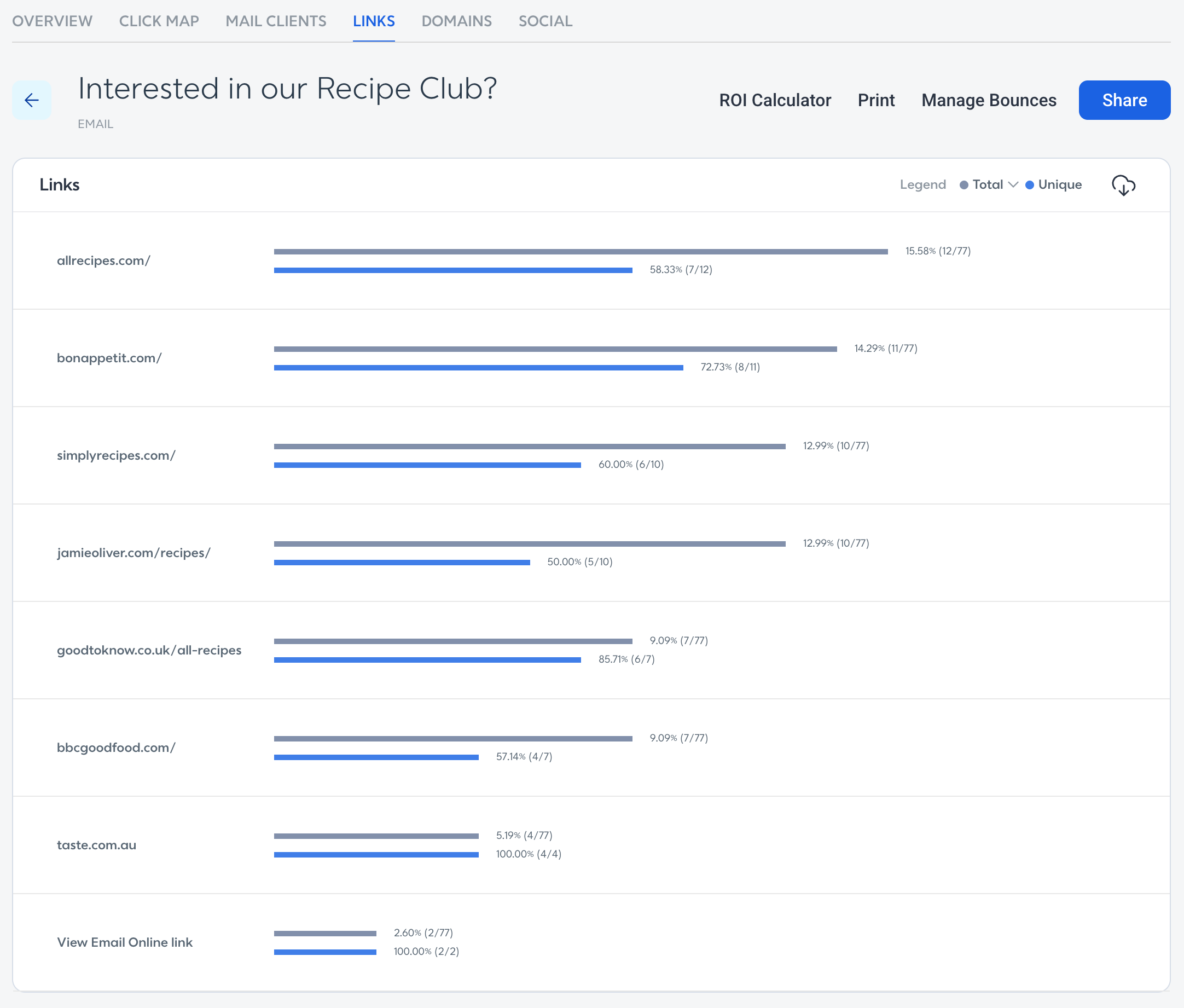1184x1008 pixels.
Task: Select the Links tab
Action: tap(374, 21)
